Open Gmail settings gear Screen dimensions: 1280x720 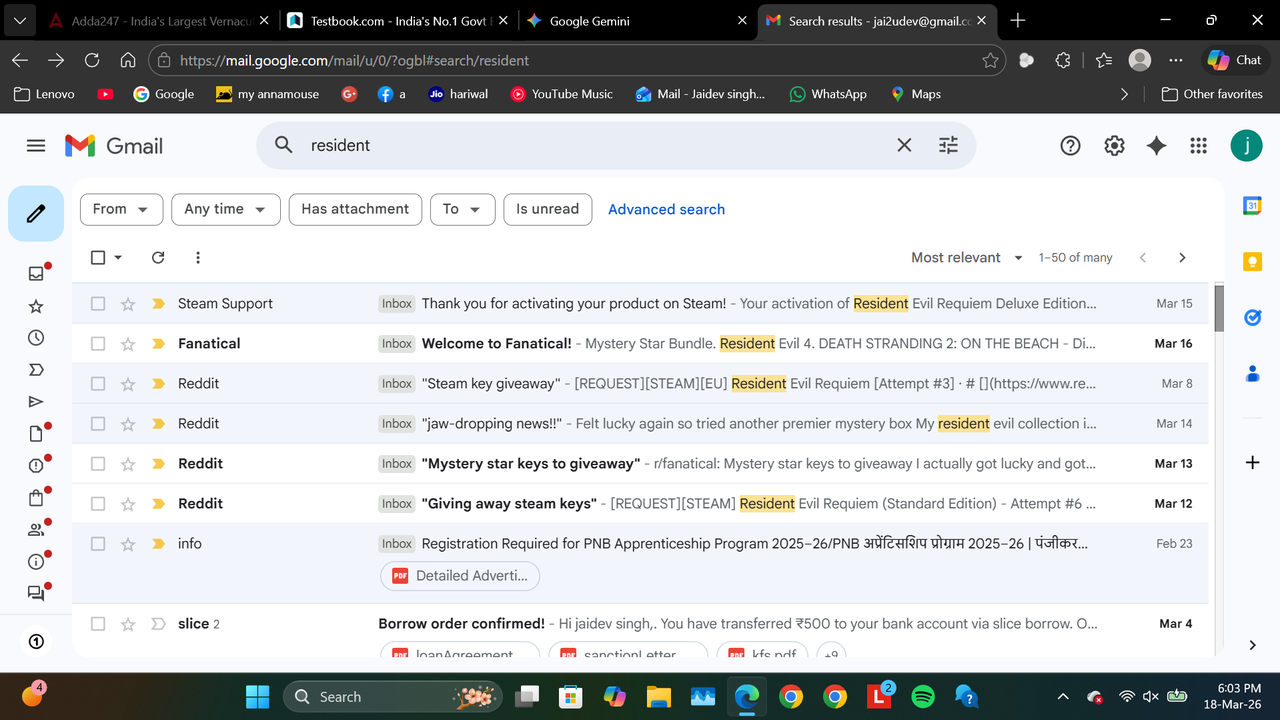tap(1114, 145)
